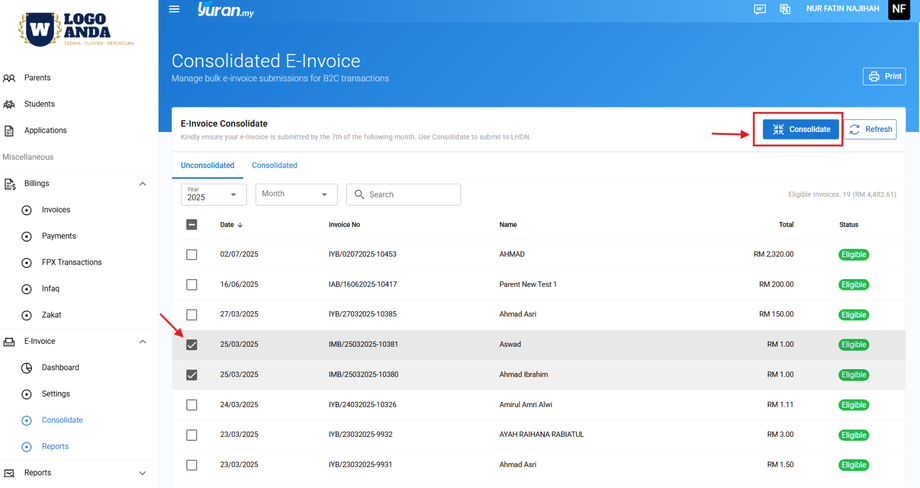Click the Print button

point(884,76)
